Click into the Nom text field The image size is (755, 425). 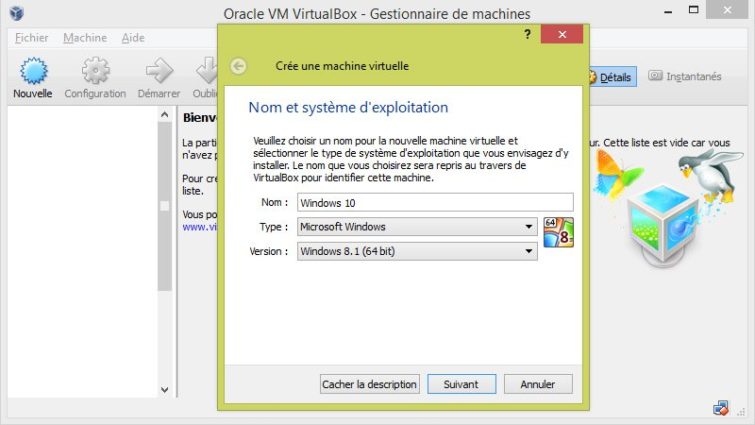point(435,203)
